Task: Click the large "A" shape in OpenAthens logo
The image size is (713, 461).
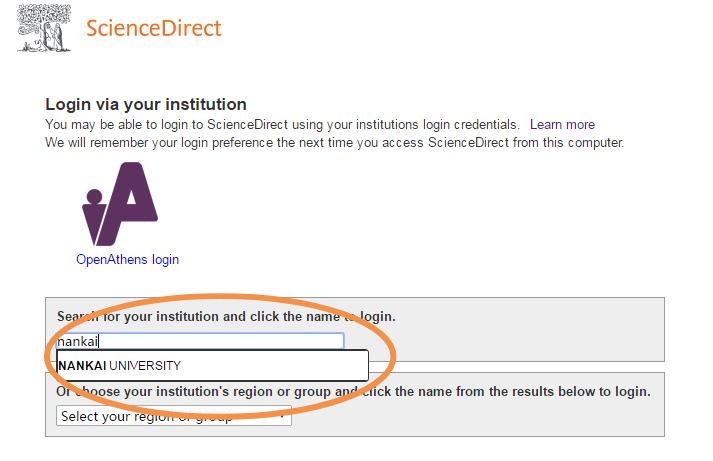Action: 130,202
